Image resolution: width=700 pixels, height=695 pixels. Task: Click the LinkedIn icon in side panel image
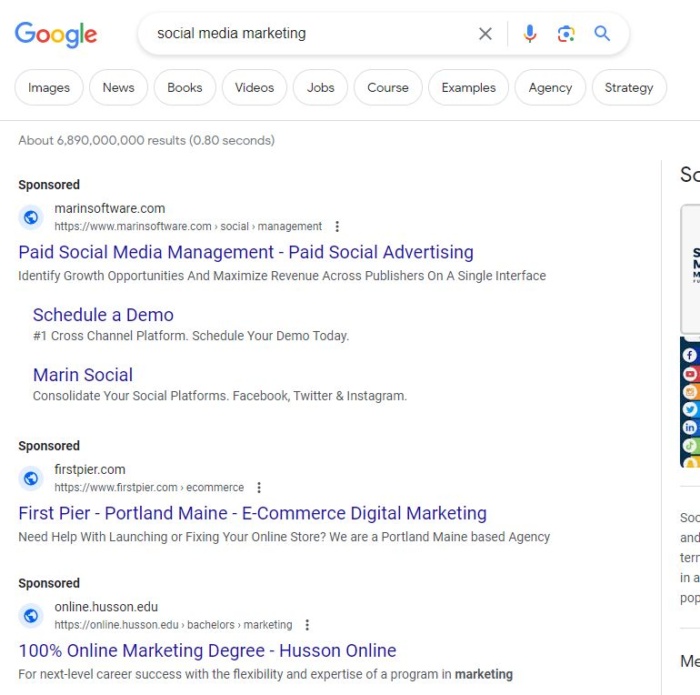pyautogui.click(x=690, y=427)
